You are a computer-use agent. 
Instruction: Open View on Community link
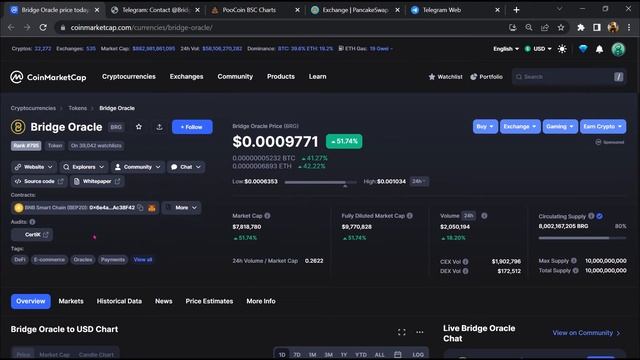[586, 333]
